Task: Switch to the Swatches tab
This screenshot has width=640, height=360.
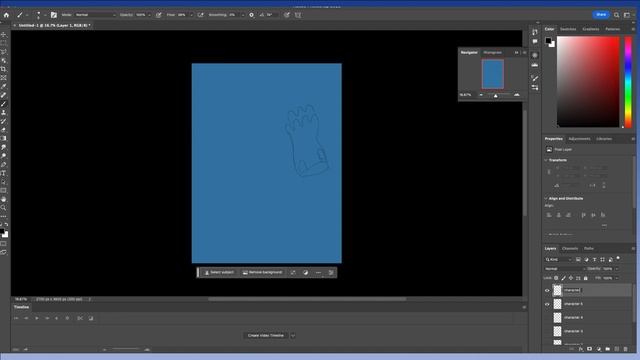Action: pyautogui.click(x=568, y=29)
